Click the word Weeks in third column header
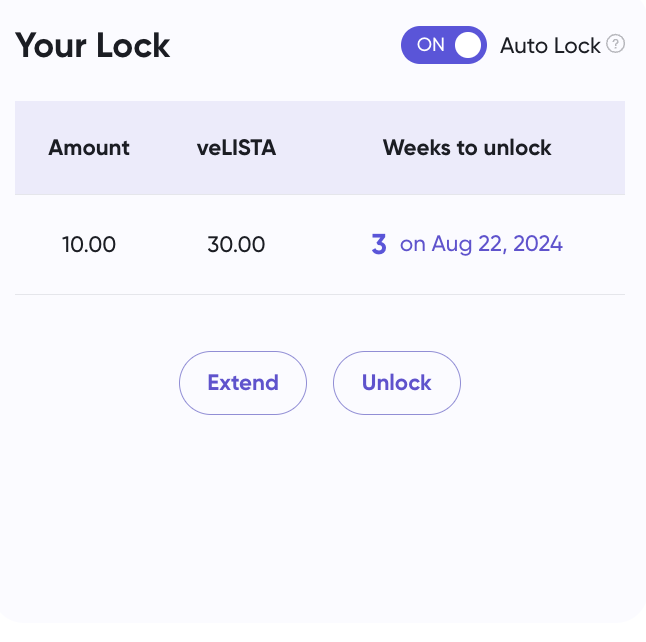This screenshot has height=642, width=646. click(x=415, y=148)
